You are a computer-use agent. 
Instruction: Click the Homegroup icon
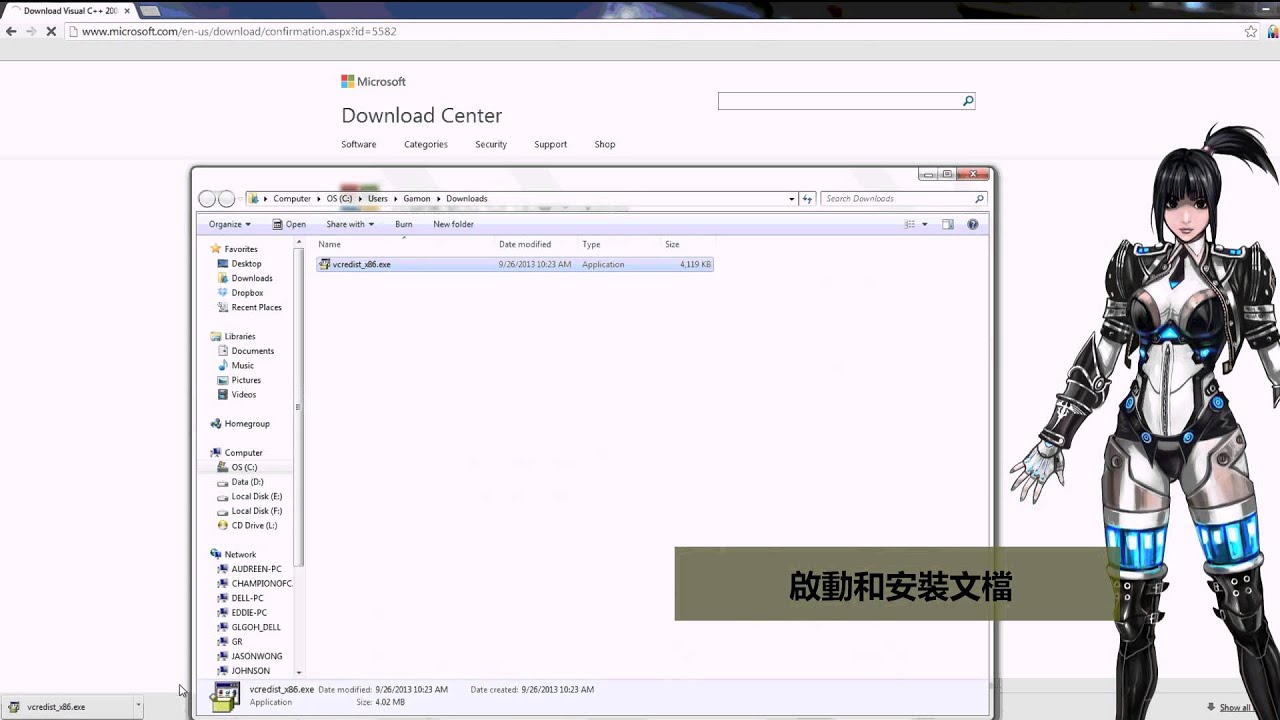click(x=216, y=423)
